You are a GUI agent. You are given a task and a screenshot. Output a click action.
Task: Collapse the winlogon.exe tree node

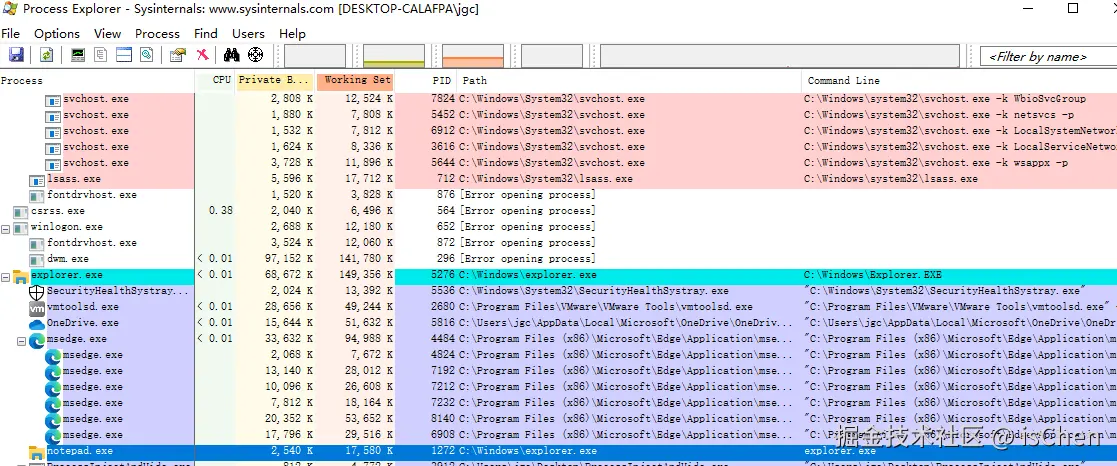click(x=6, y=228)
